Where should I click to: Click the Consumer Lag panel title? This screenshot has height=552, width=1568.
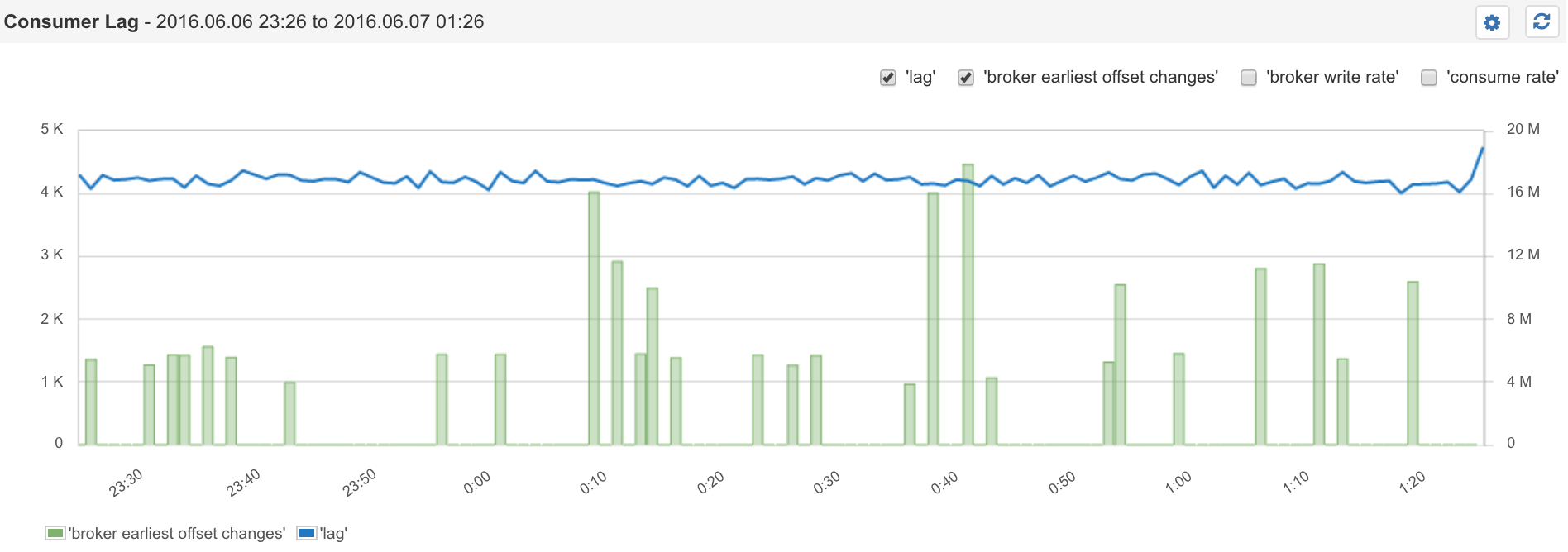pos(71,21)
